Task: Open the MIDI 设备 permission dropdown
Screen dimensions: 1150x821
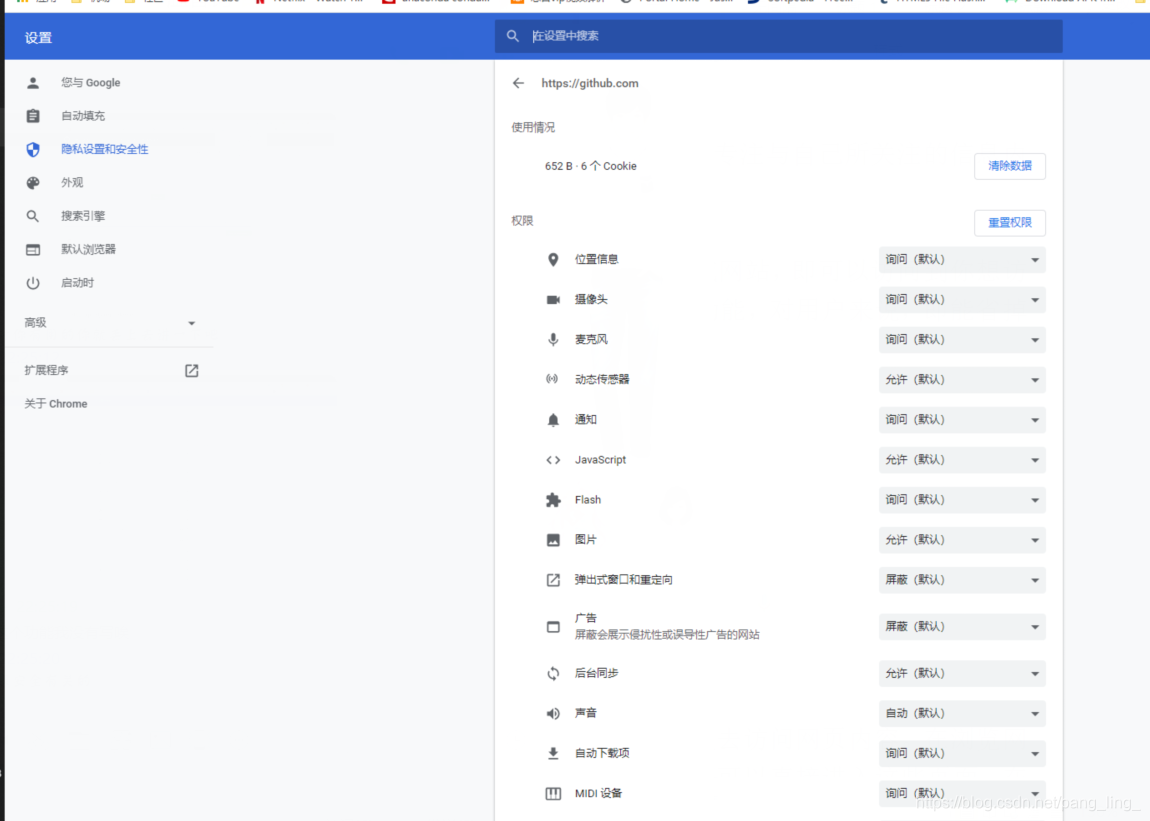Action: [962, 794]
